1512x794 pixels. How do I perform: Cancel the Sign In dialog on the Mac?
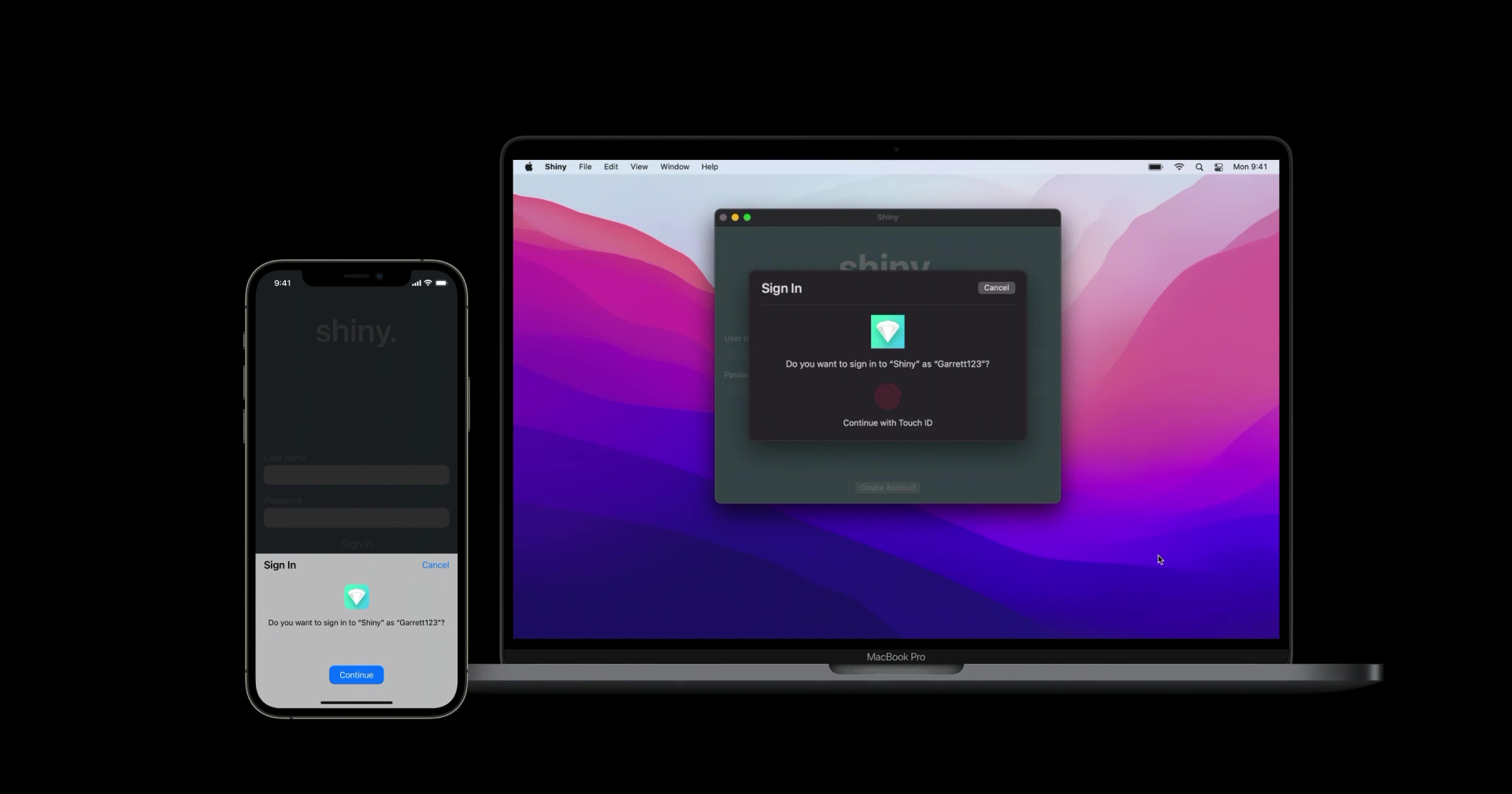click(996, 288)
